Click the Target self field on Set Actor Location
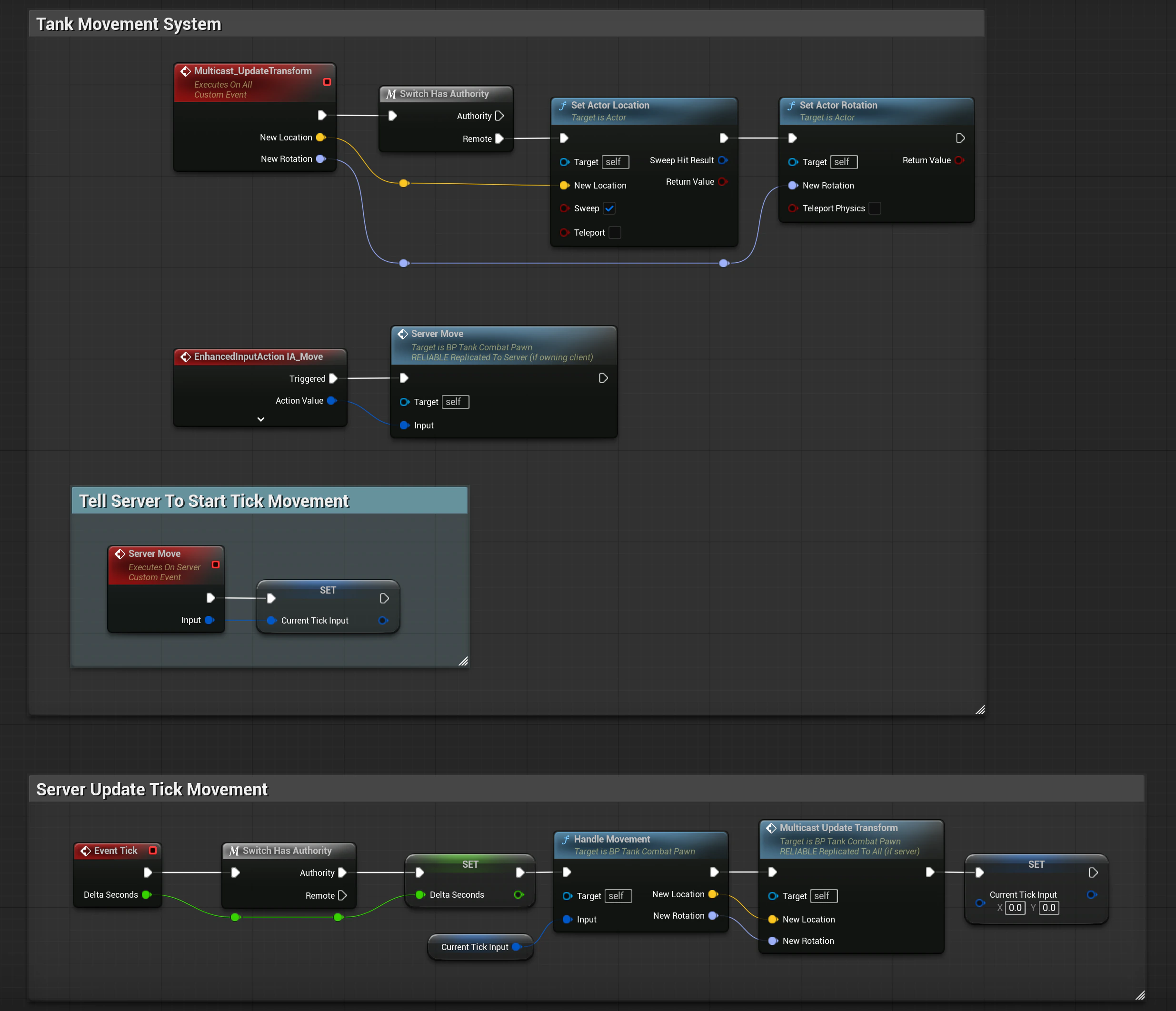Viewport: 1176px width, 1011px height. (615, 162)
